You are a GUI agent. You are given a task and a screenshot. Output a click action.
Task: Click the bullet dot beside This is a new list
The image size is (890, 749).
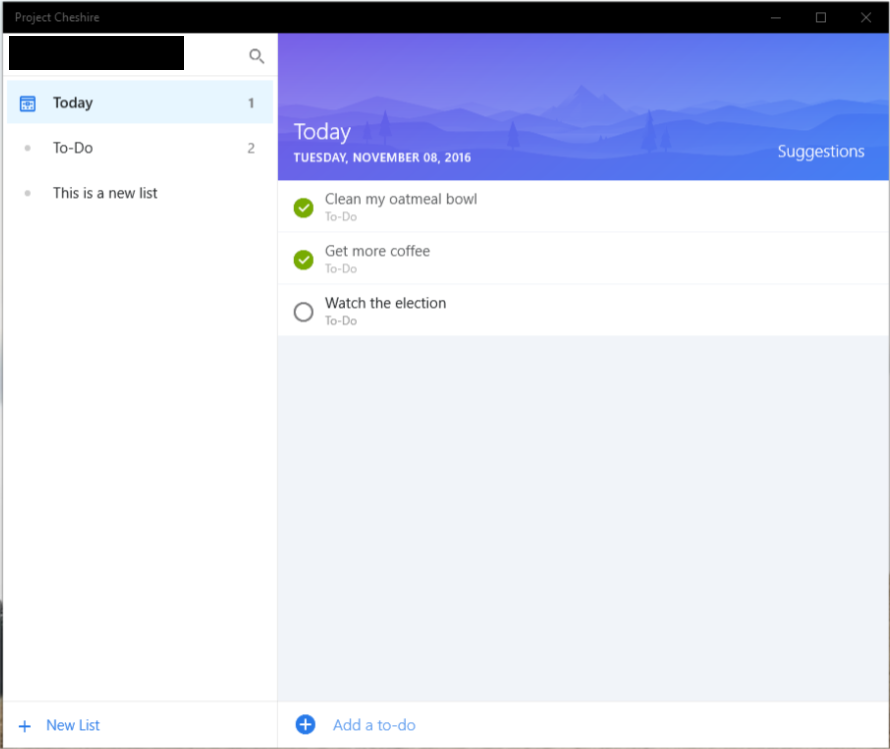27,193
